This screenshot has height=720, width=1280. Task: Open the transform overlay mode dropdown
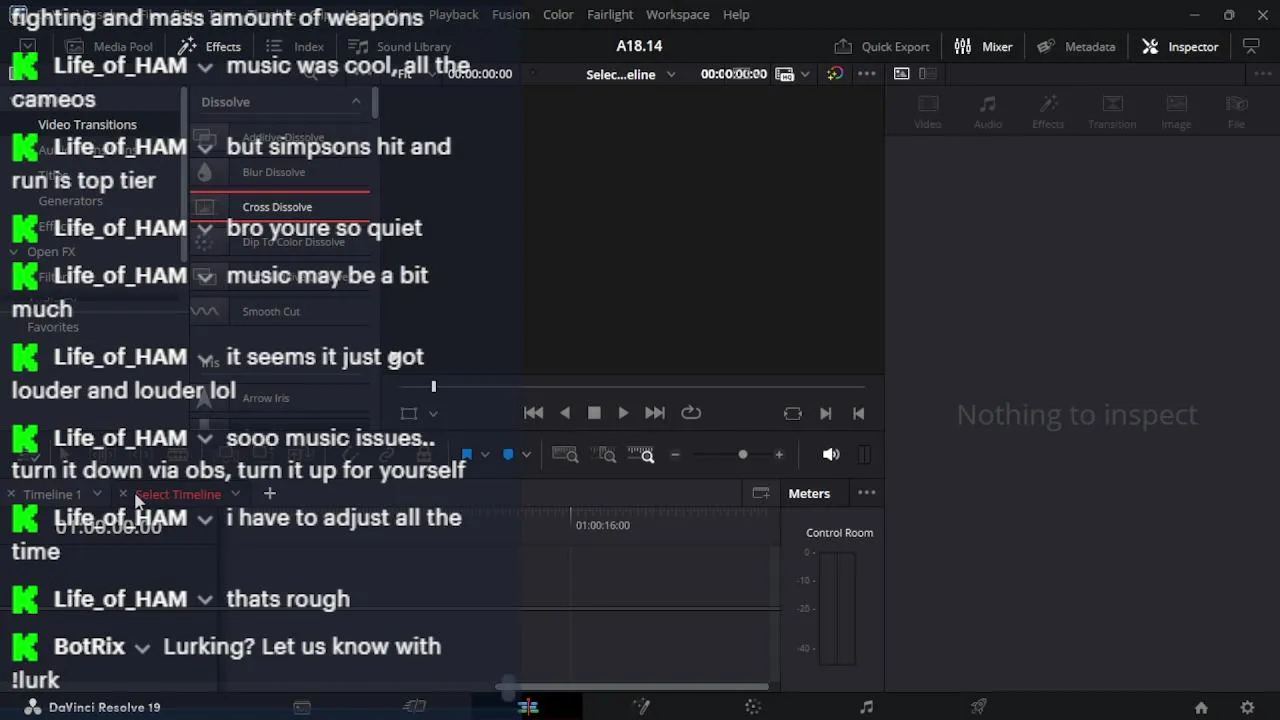tap(433, 413)
